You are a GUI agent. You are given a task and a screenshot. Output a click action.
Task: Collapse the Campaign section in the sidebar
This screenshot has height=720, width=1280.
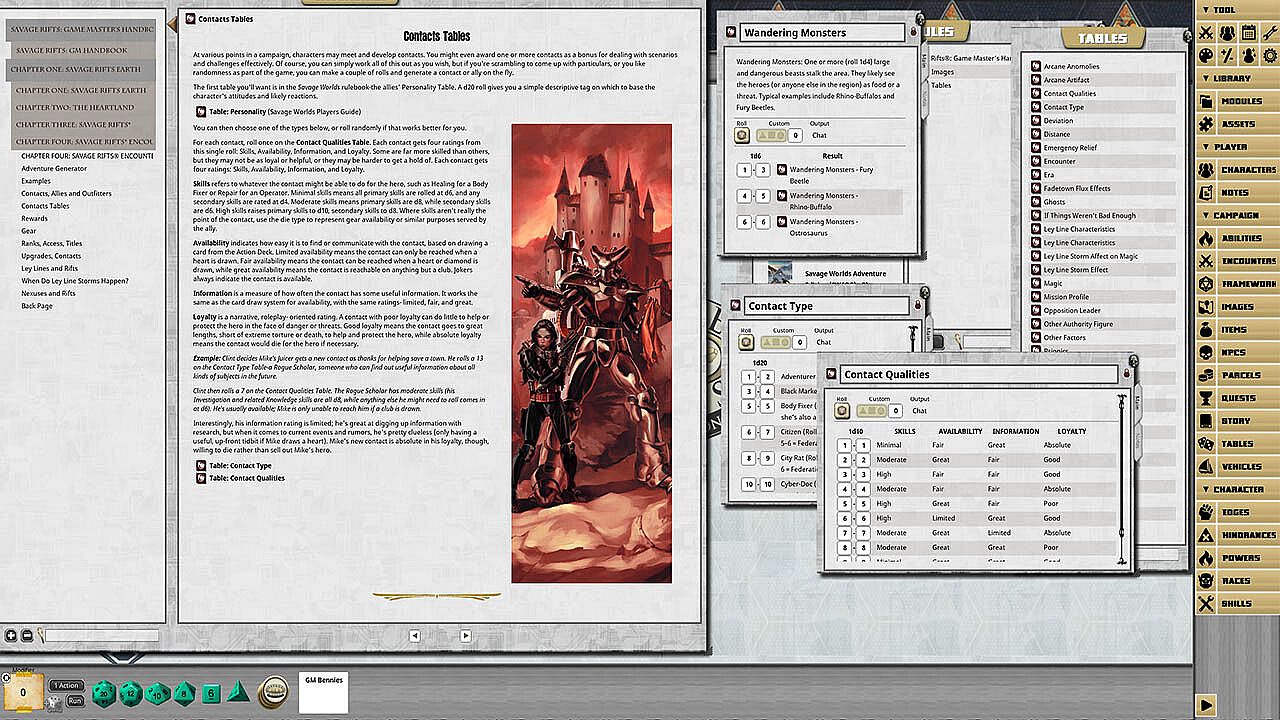click(1237, 215)
